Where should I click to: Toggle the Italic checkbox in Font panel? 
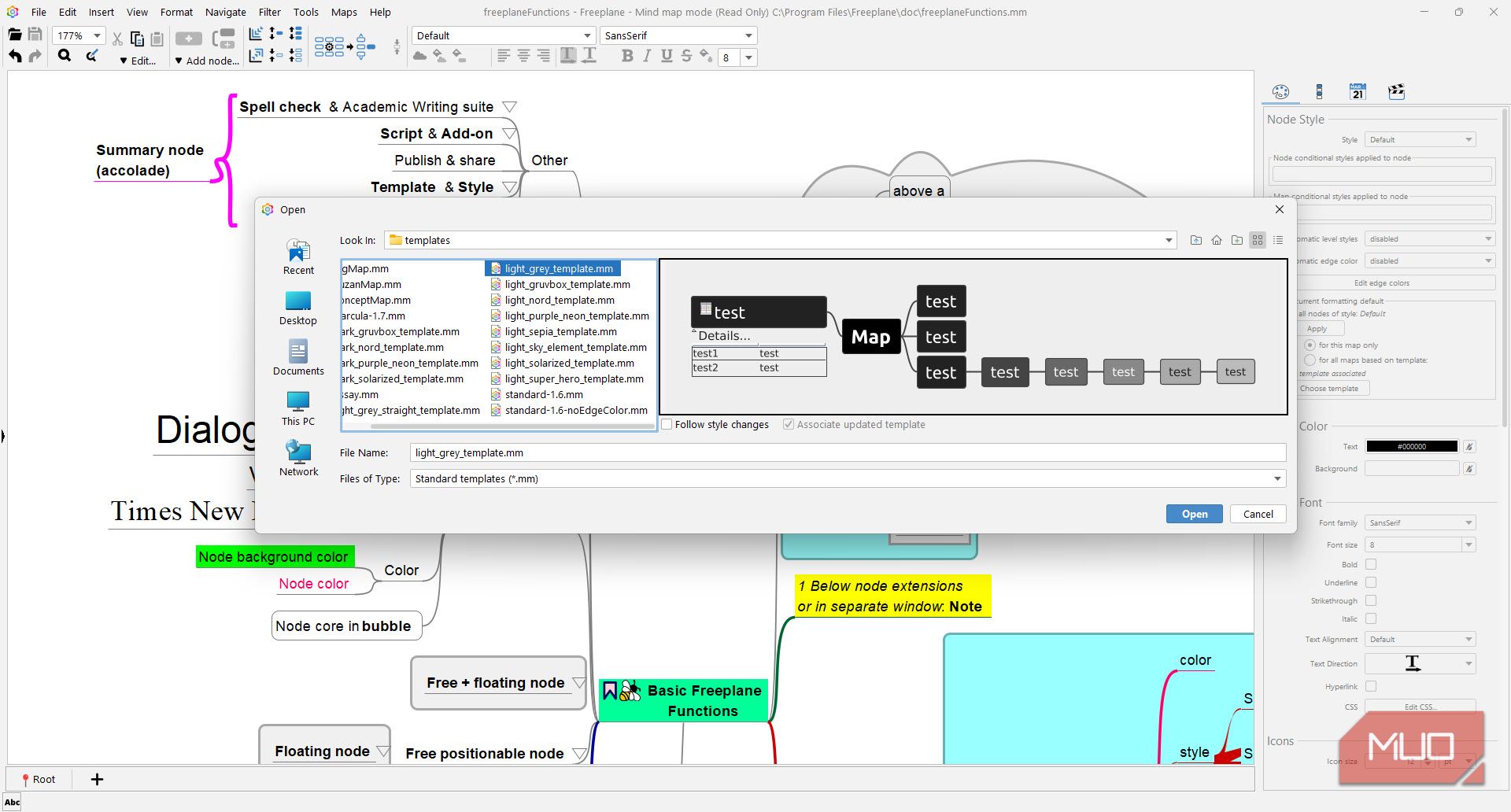[x=1371, y=618]
